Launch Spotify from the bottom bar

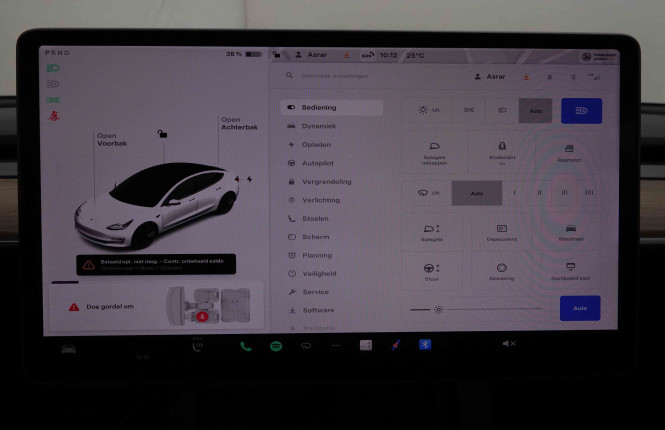point(276,346)
